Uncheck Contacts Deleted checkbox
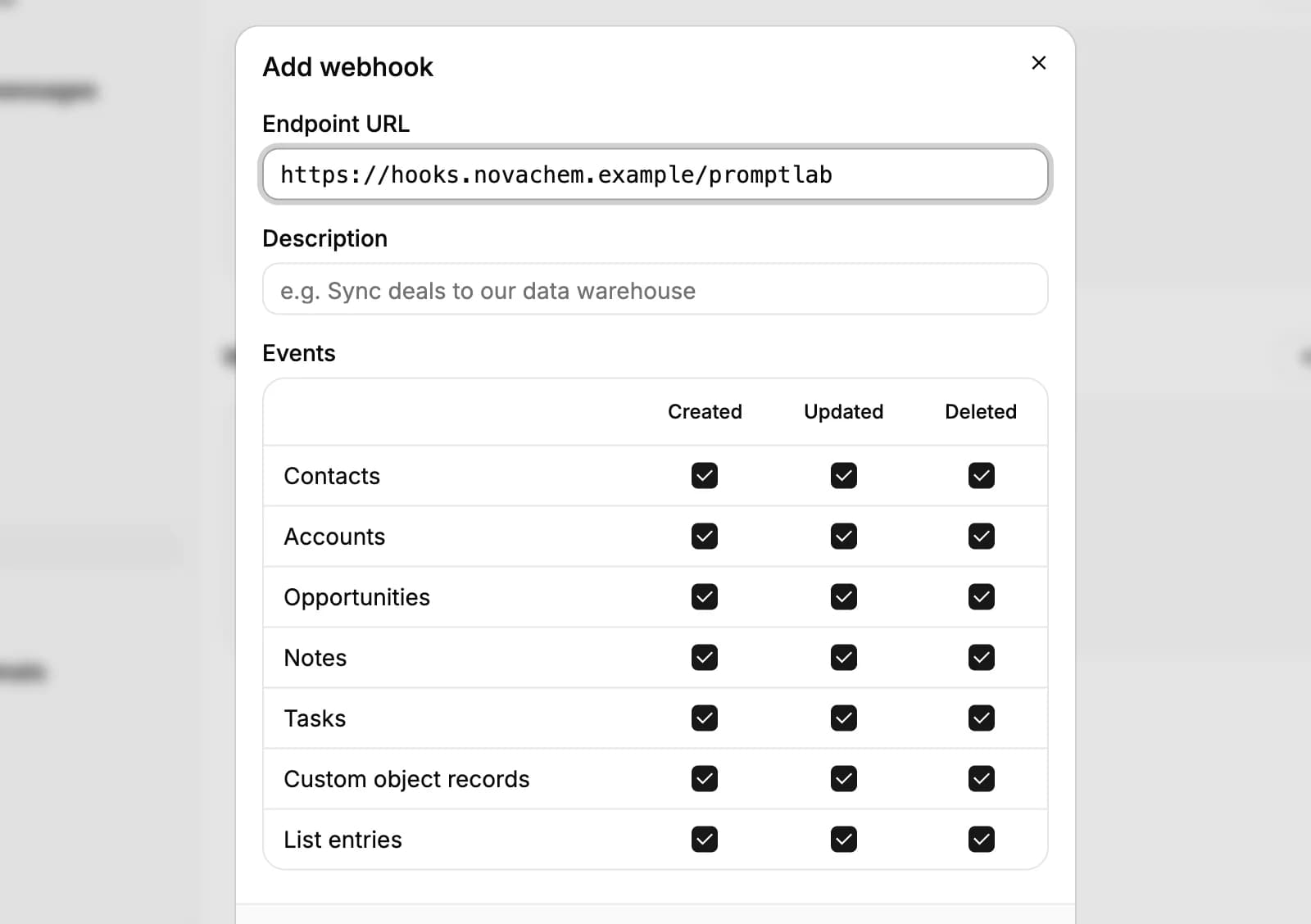 pos(982,476)
